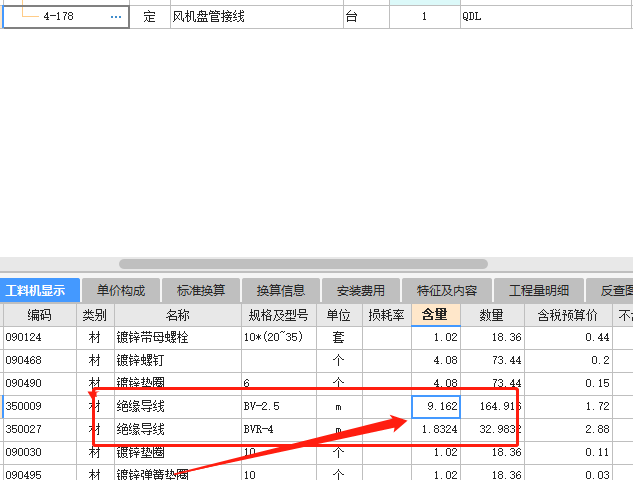633x480 pixels.
Task: Select code cell 090495
Action: [40, 473]
